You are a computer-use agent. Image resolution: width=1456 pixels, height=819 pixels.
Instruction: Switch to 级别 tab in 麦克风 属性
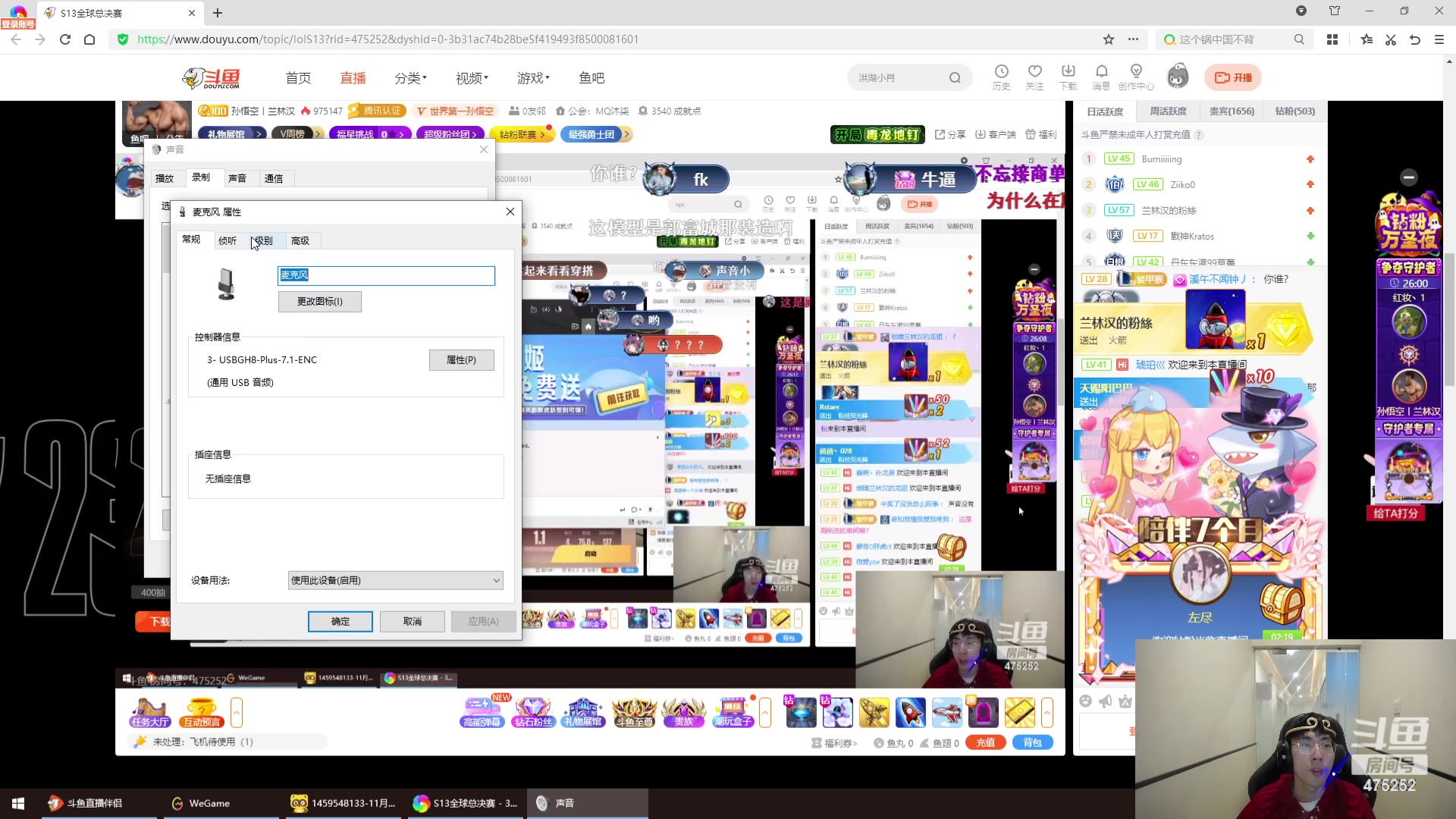tap(263, 240)
